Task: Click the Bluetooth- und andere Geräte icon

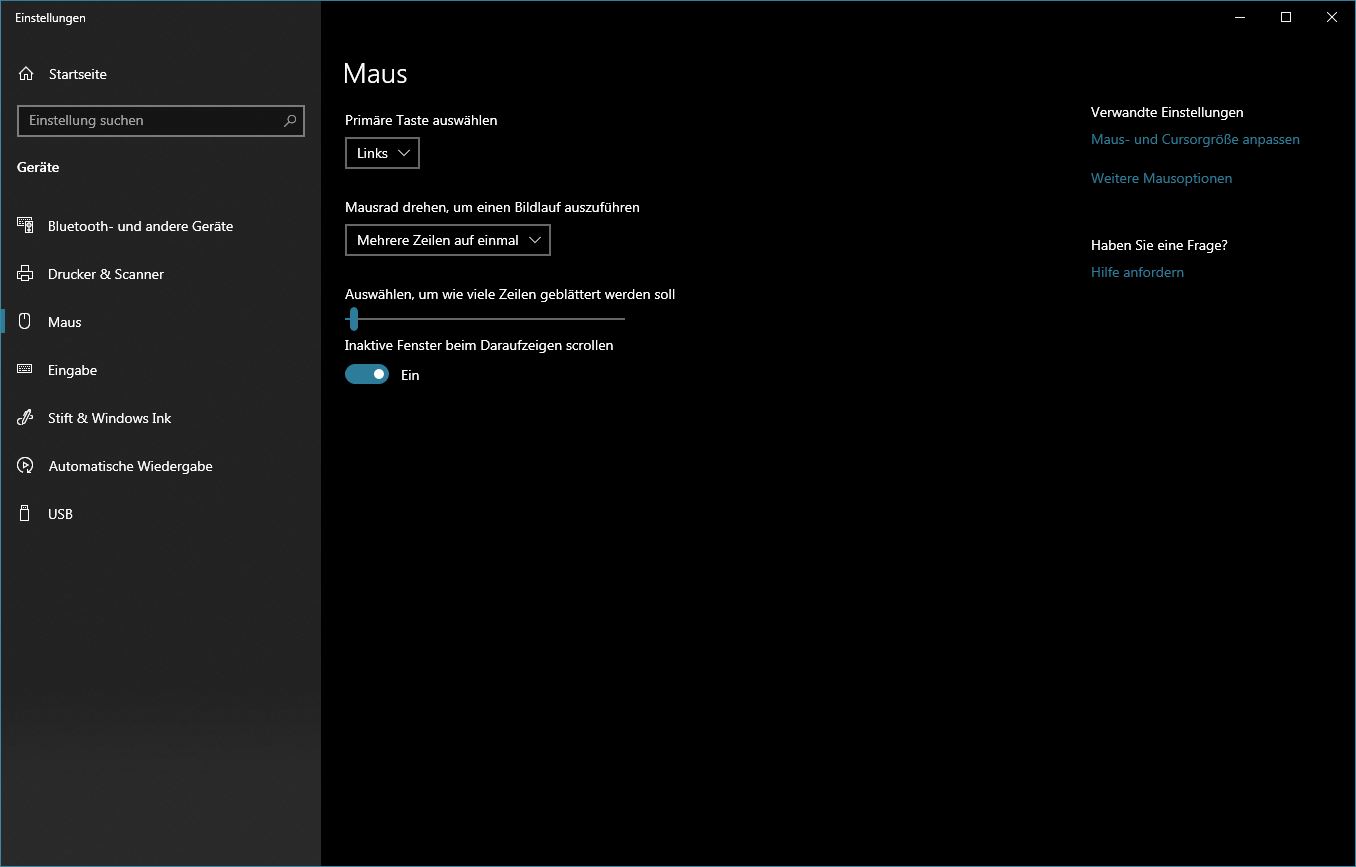Action: (x=26, y=226)
